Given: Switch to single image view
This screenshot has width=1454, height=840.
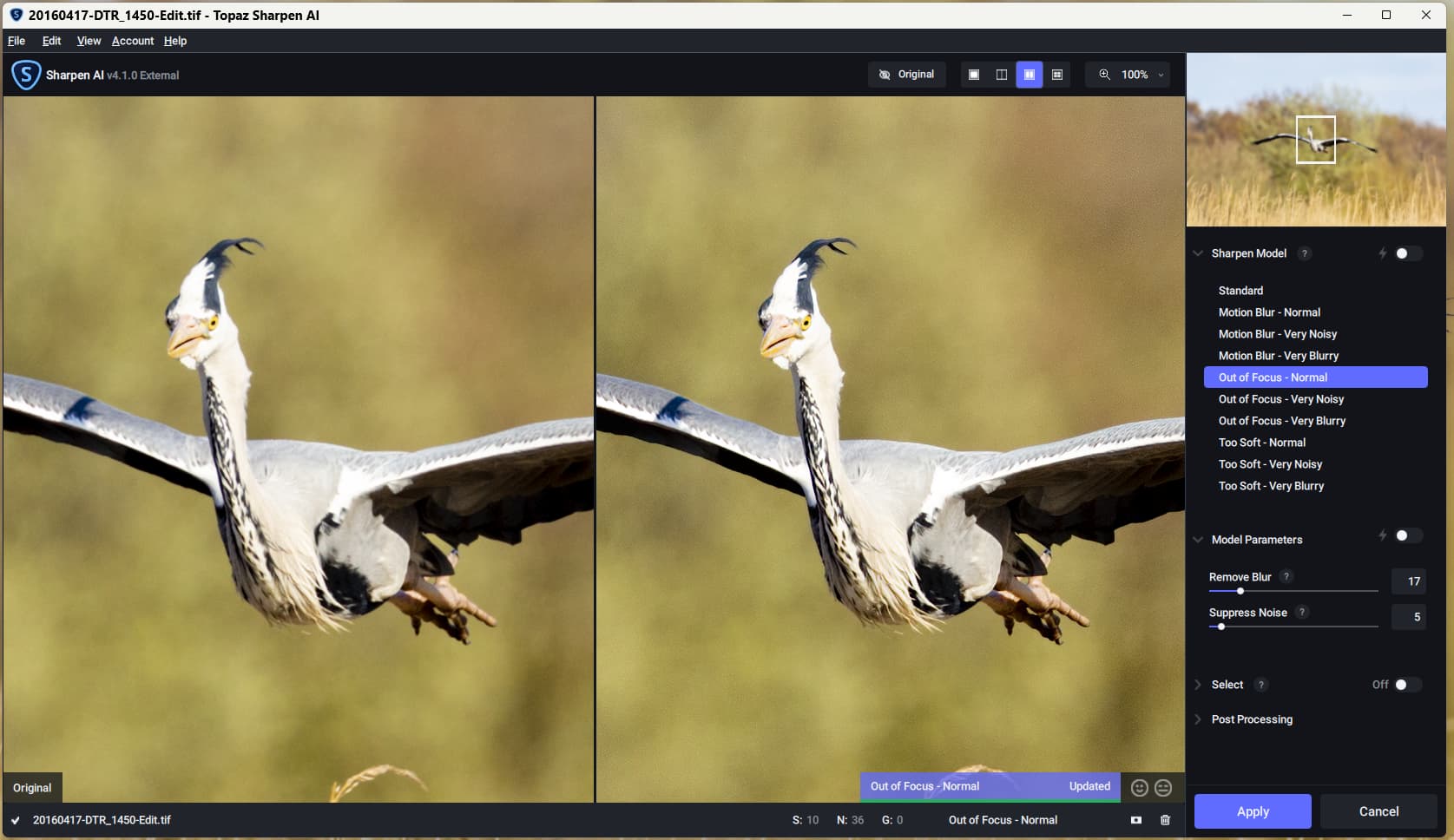Looking at the screenshot, I should click(974, 75).
